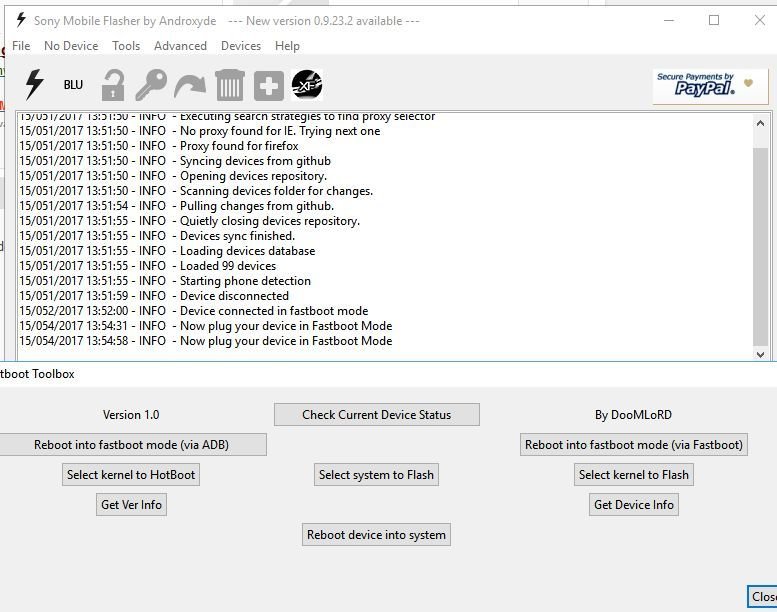The image size is (777, 612).
Task: Click the trash bin icon
Action: (229, 85)
